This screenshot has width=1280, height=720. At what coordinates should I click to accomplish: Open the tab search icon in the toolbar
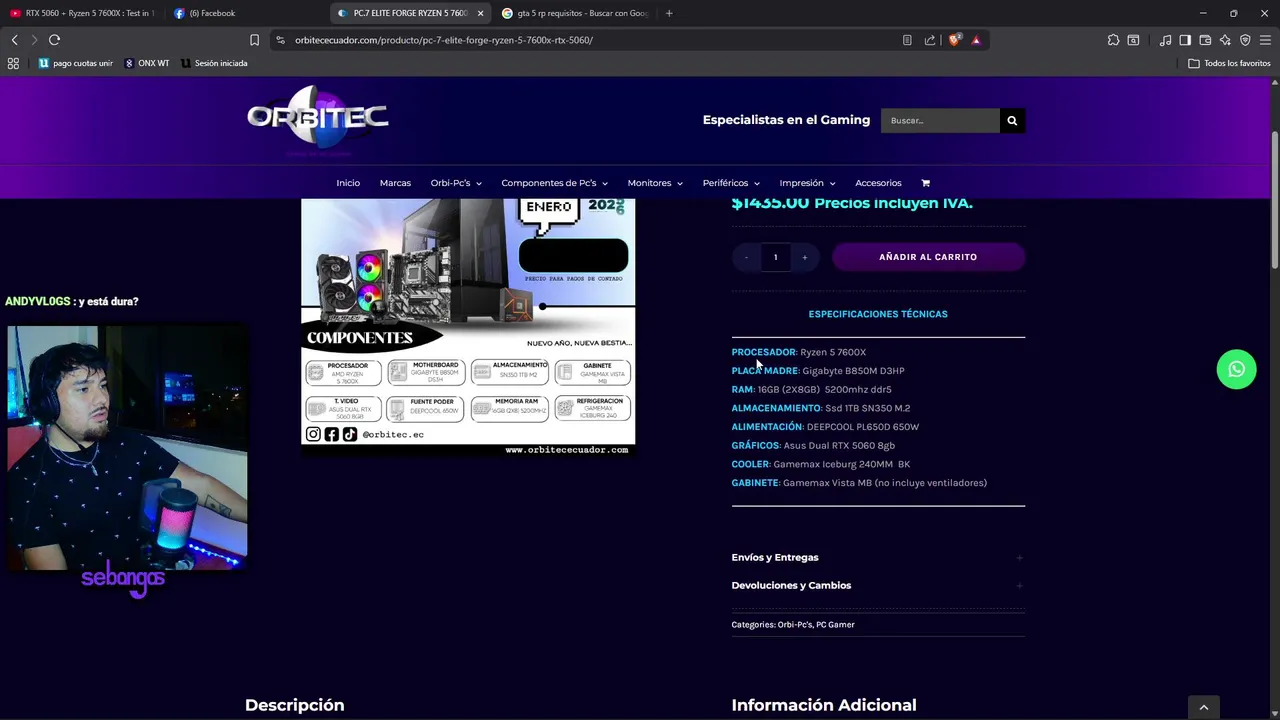click(1133, 40)
